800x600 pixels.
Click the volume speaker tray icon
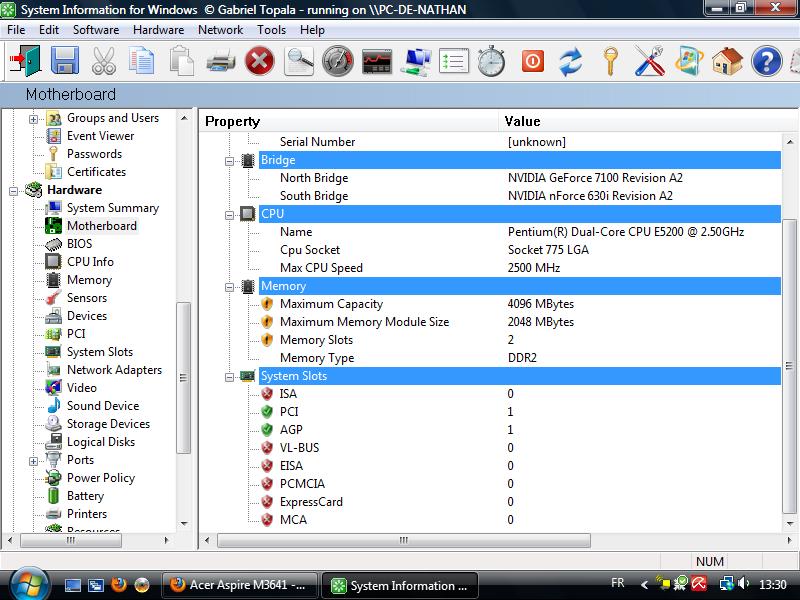pos(743,584)
